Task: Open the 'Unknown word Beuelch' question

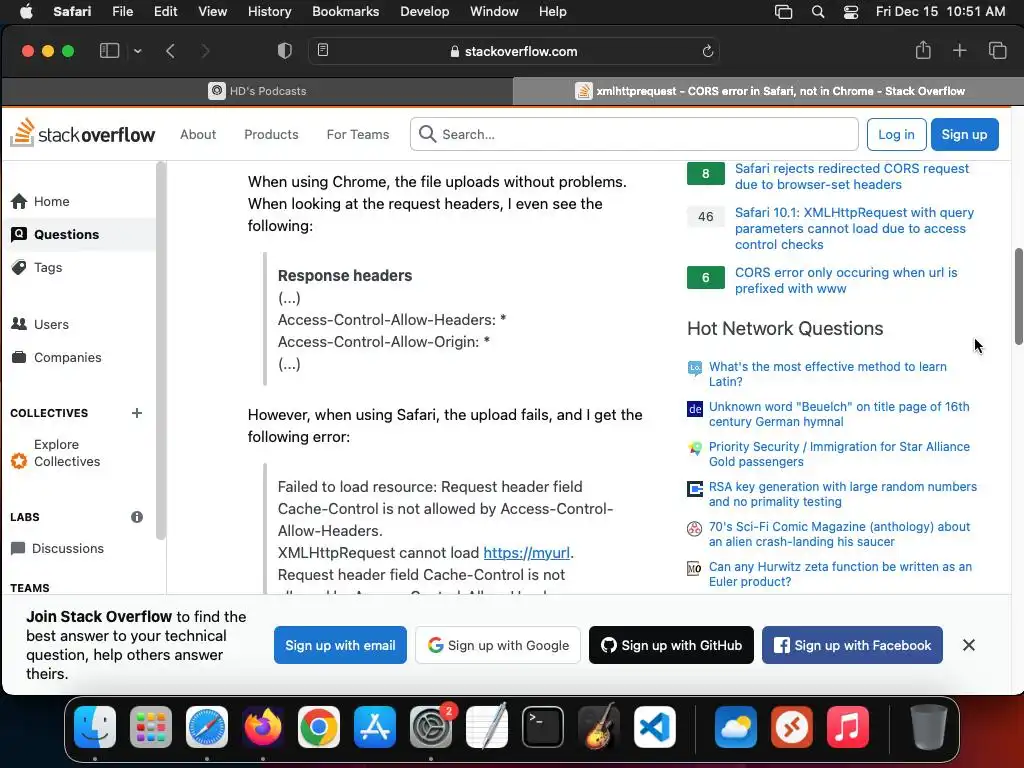Action: pos(839,414)
